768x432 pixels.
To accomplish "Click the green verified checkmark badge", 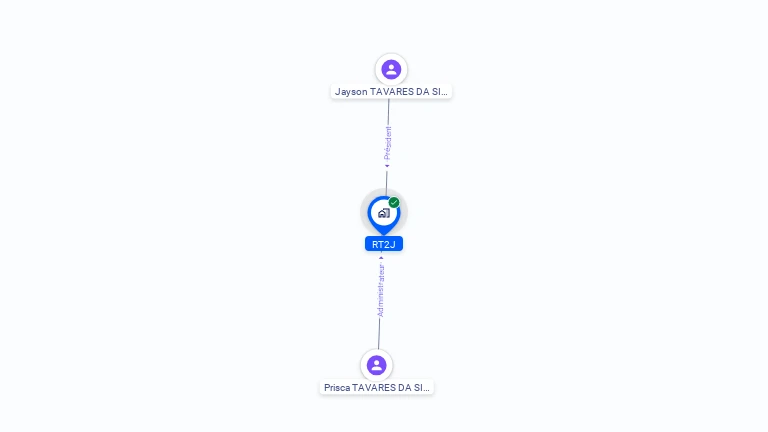I will [x=394, y=202].
